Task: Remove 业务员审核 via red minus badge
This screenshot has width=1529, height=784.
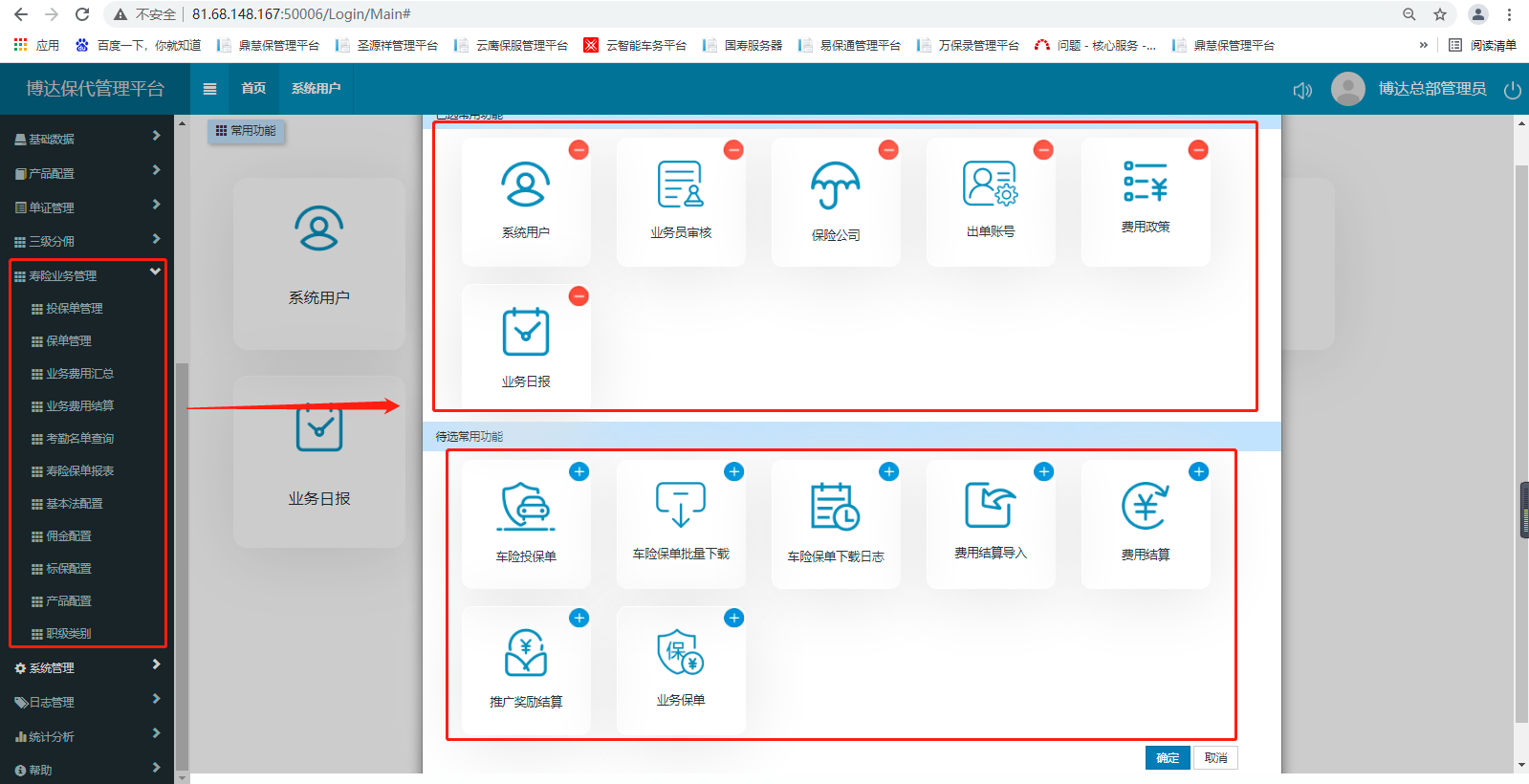Action: (x=733, y=150)
